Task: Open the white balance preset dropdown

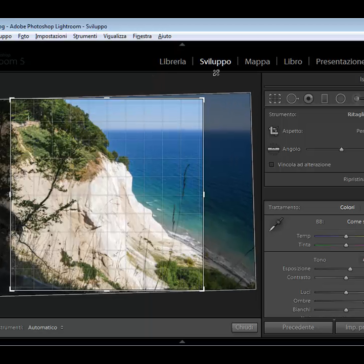Action: [355, 222]
